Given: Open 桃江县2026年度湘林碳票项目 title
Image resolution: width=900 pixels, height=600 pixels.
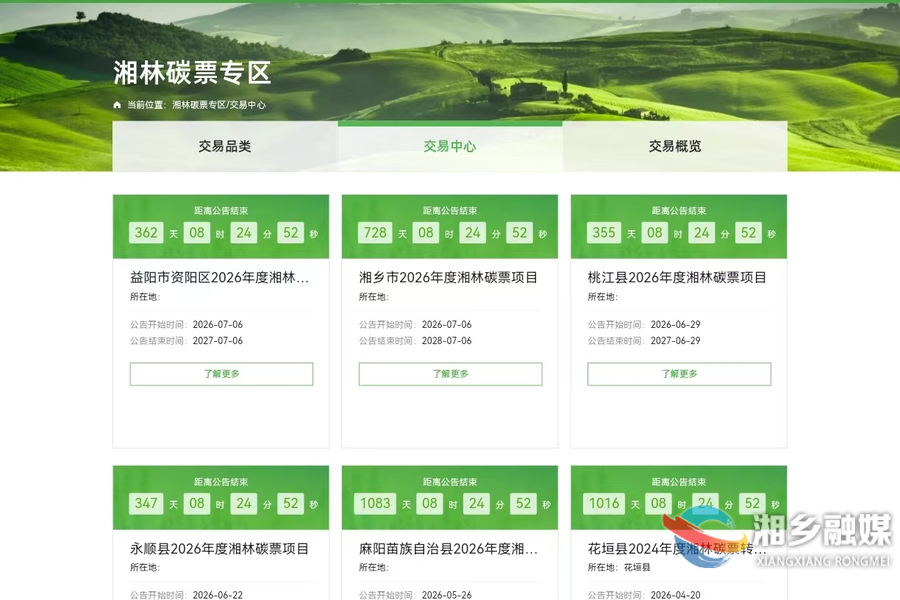Looking at the screenshot, I should (677, 278).
